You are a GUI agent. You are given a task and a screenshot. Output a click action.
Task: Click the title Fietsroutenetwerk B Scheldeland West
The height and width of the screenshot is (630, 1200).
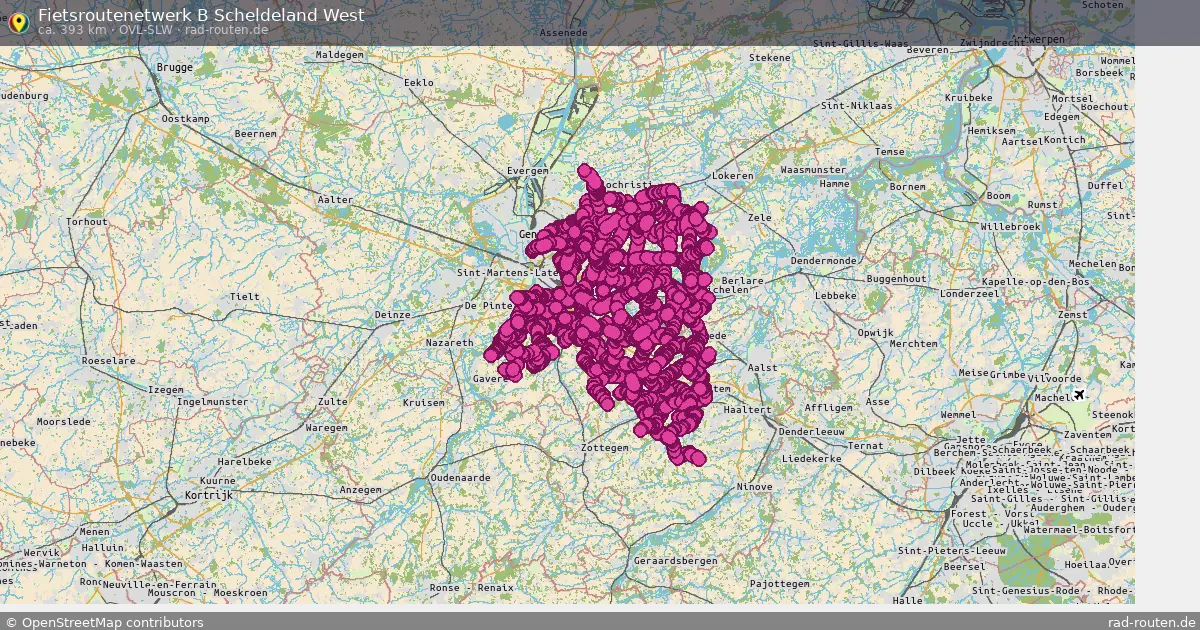(x=201, y=15)
